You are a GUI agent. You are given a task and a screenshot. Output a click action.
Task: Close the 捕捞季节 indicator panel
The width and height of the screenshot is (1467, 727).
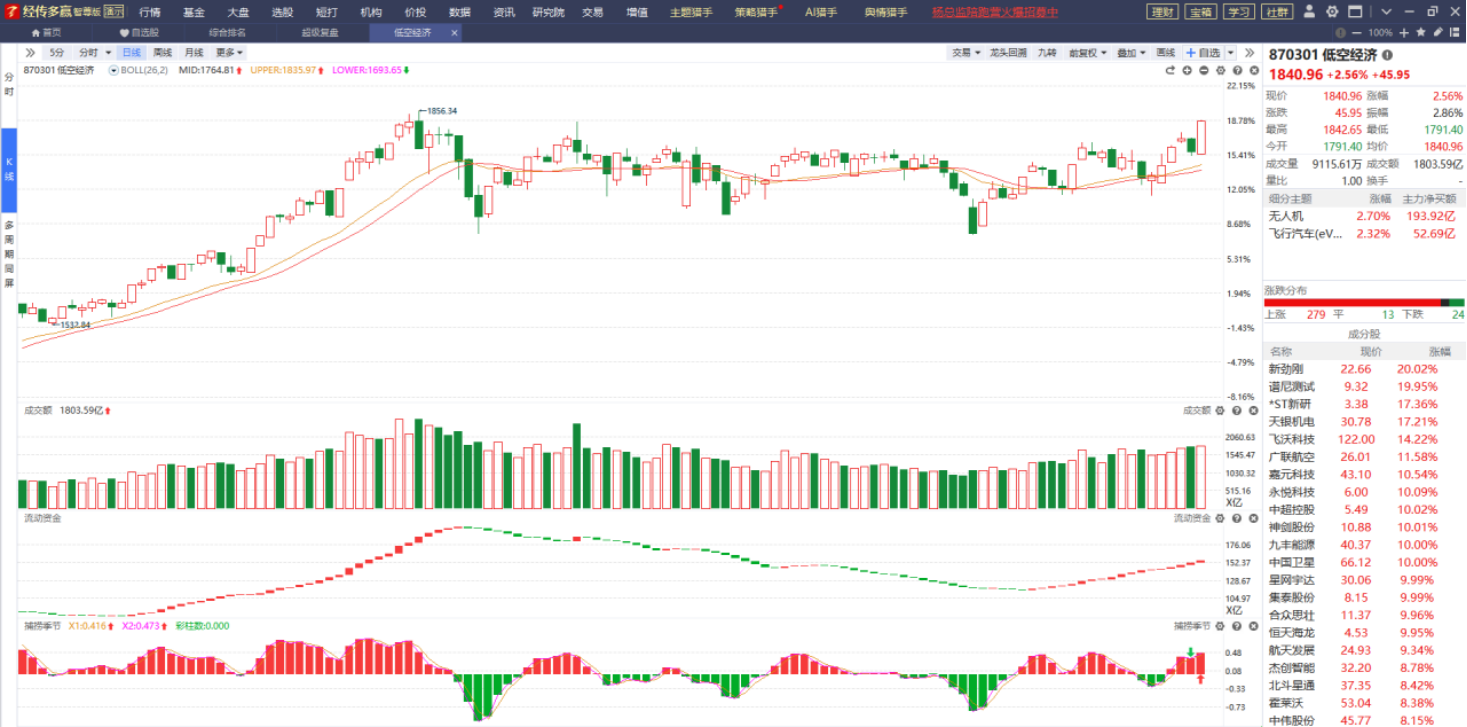tap(1253, 626)
